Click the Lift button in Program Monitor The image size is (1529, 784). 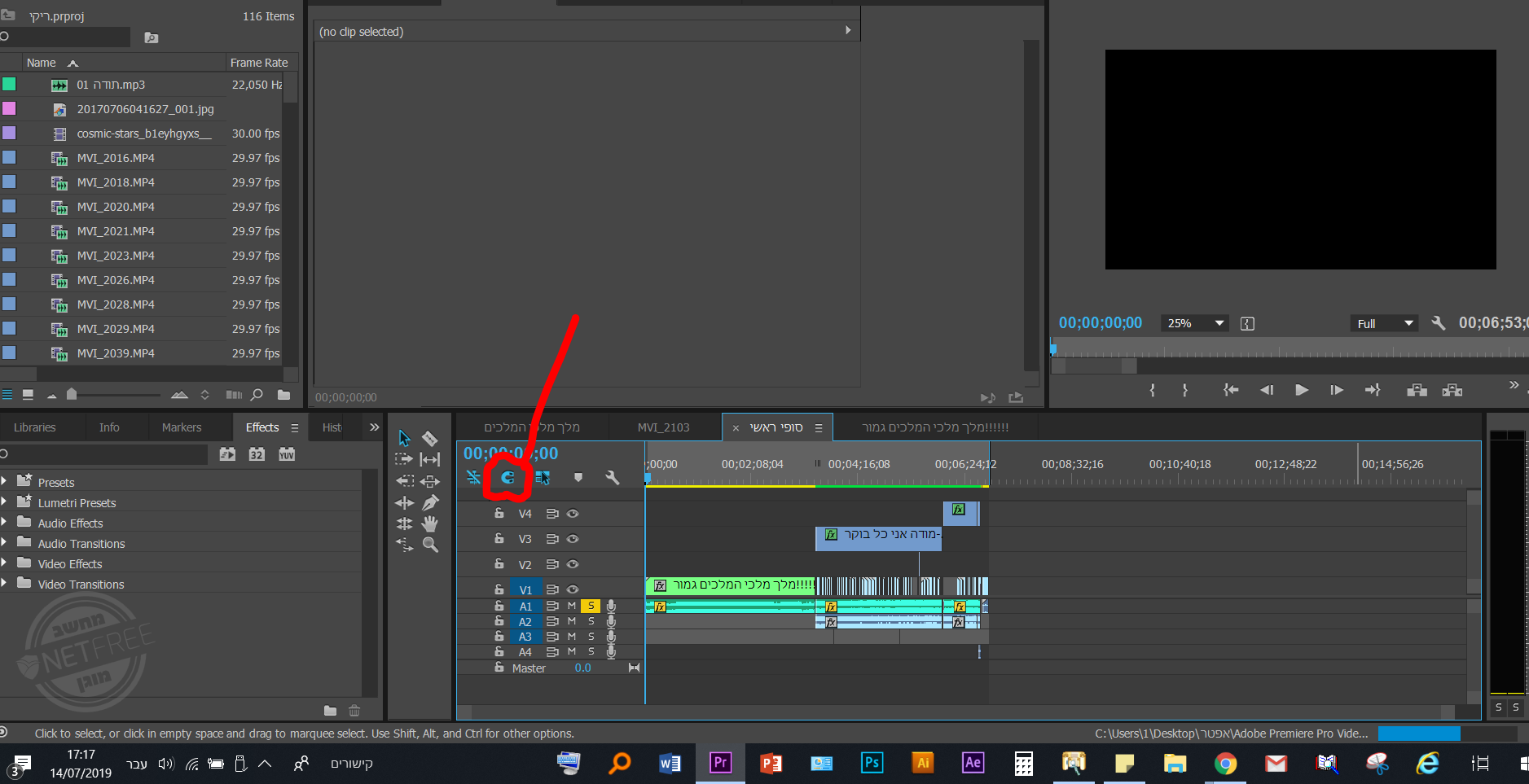click(1417, 390)
